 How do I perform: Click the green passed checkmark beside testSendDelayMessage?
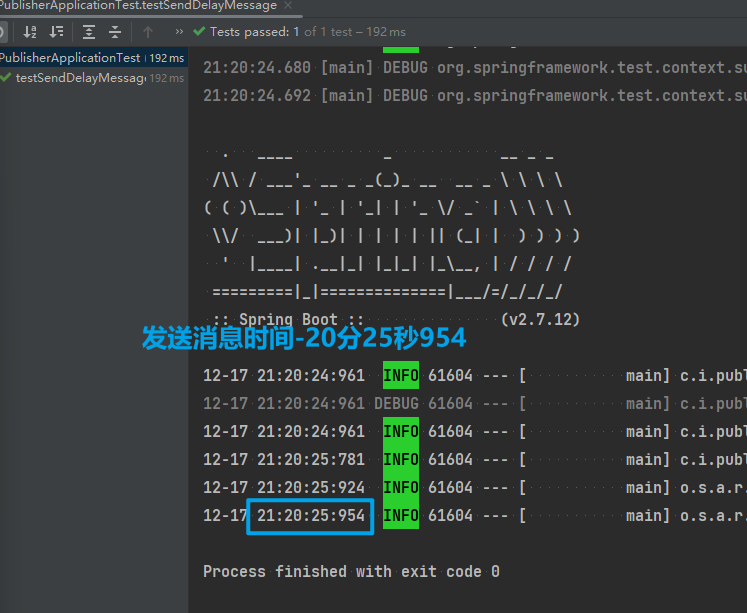[x=7, y=78]
